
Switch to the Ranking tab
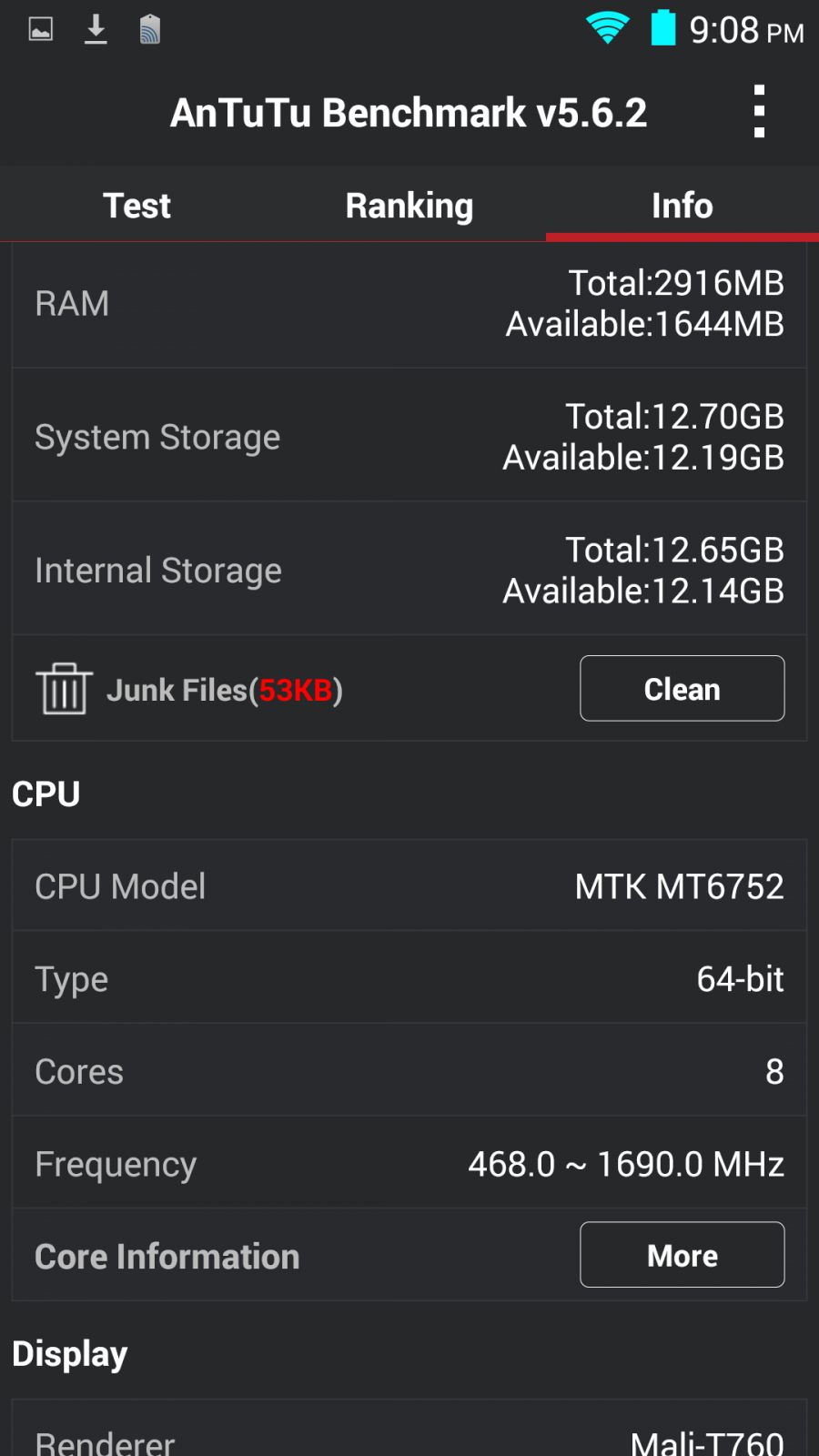click(x=409, y=205)
